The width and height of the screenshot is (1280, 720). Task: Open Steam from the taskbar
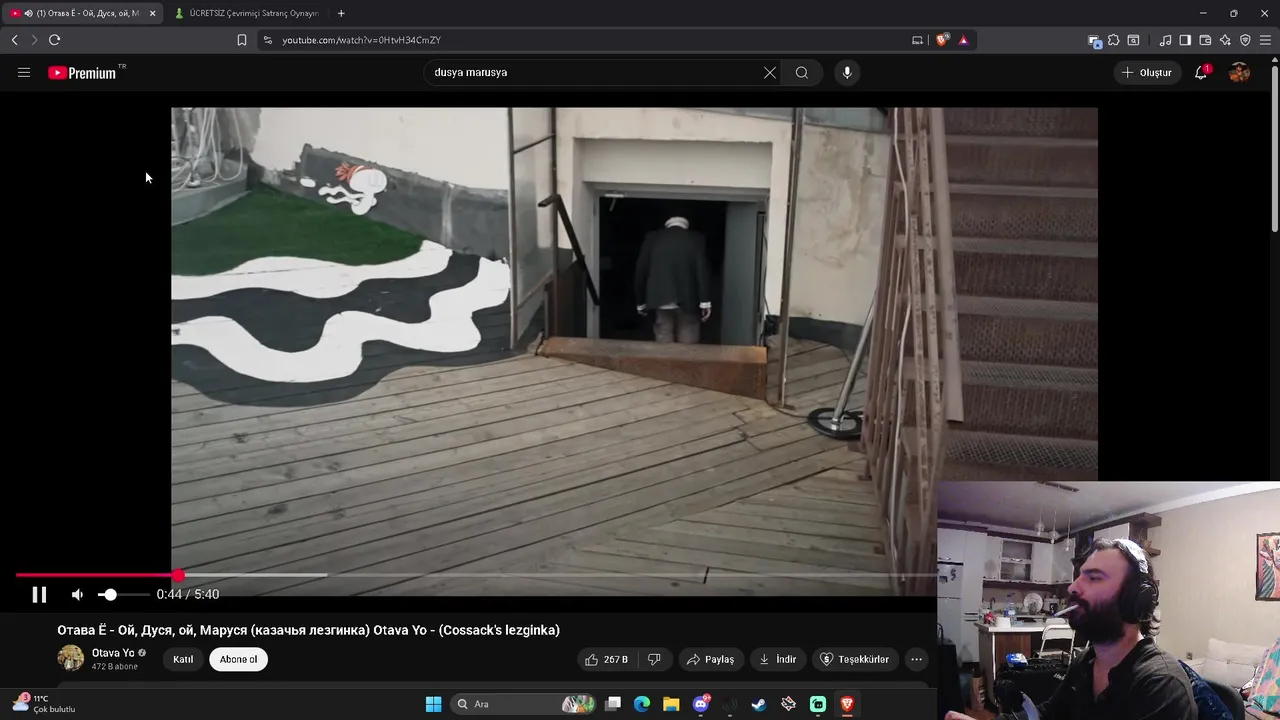759,704
